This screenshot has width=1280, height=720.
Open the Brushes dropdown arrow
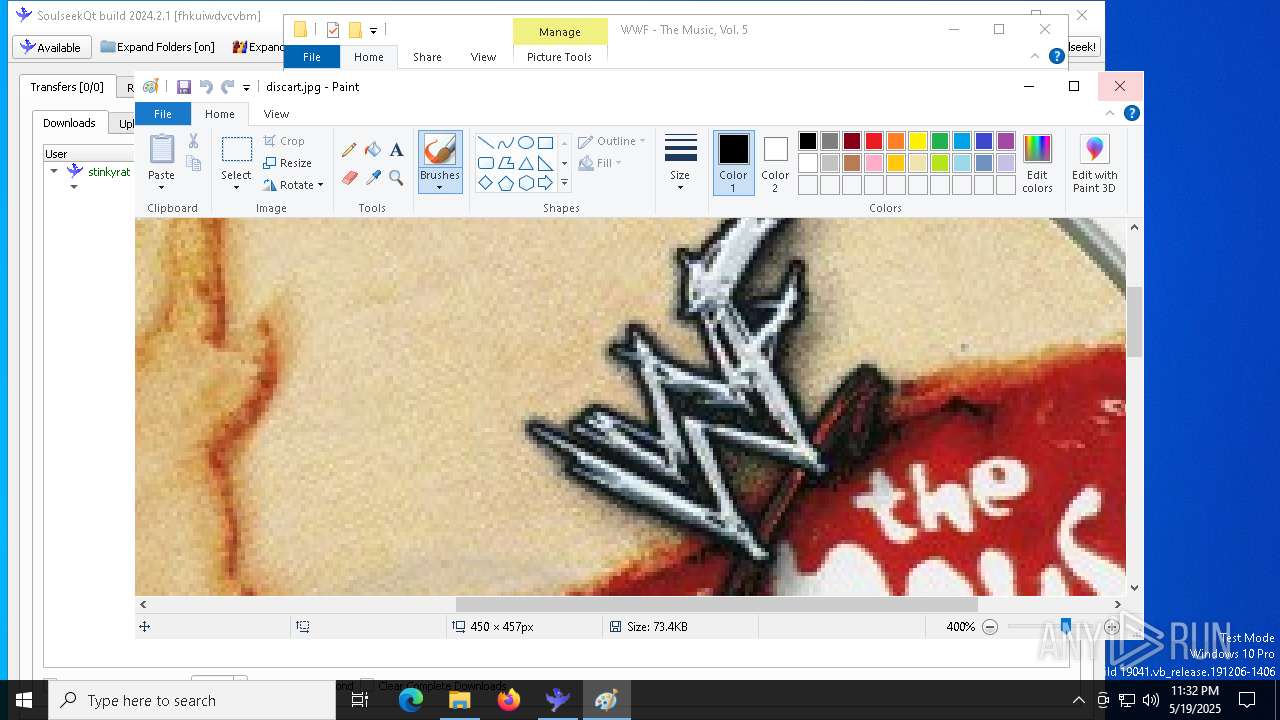click(439, 187)
